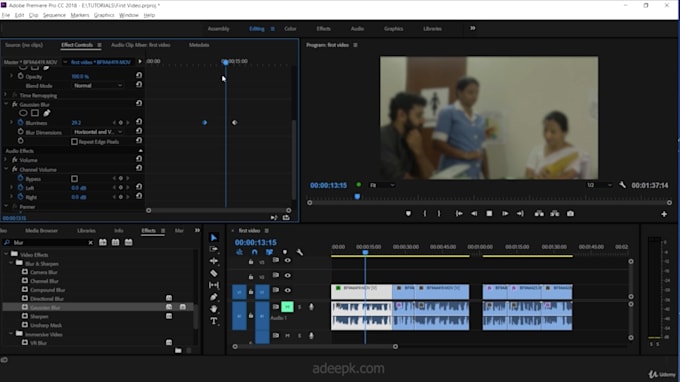Open playback resolution 1/2 dropdown

(x=599, y=185)
